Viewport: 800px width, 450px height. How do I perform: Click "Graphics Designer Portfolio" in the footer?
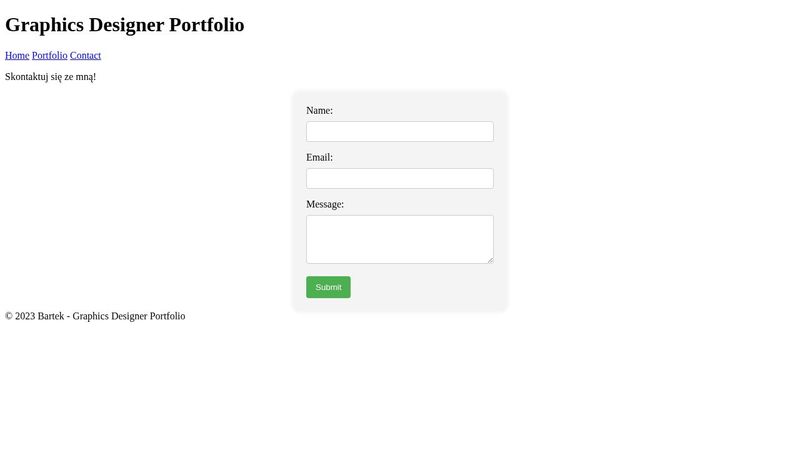point(129,317)
